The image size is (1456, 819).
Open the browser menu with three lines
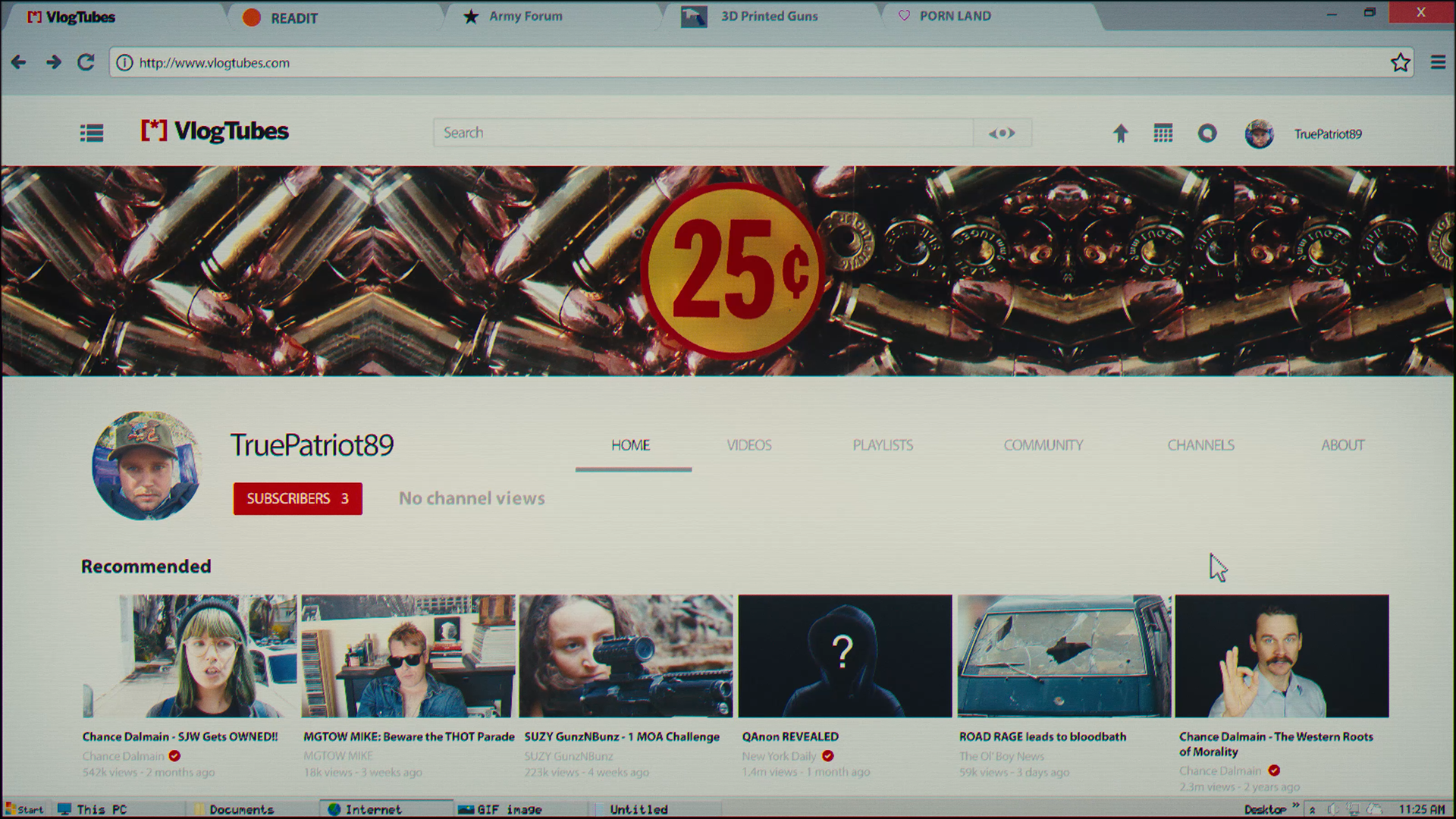[x=1439, y=63]
